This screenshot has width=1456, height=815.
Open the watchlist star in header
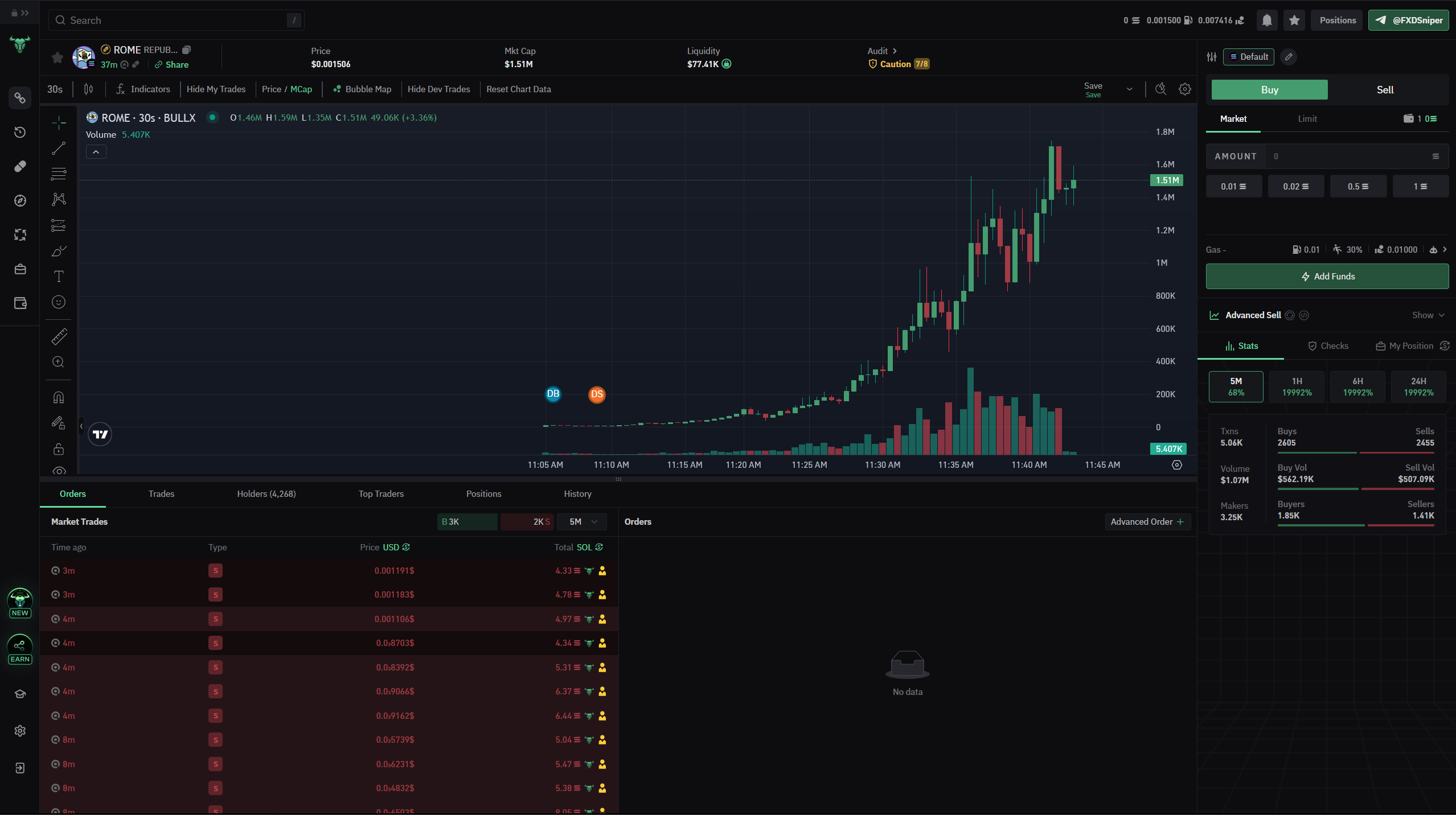point(1294,20)
